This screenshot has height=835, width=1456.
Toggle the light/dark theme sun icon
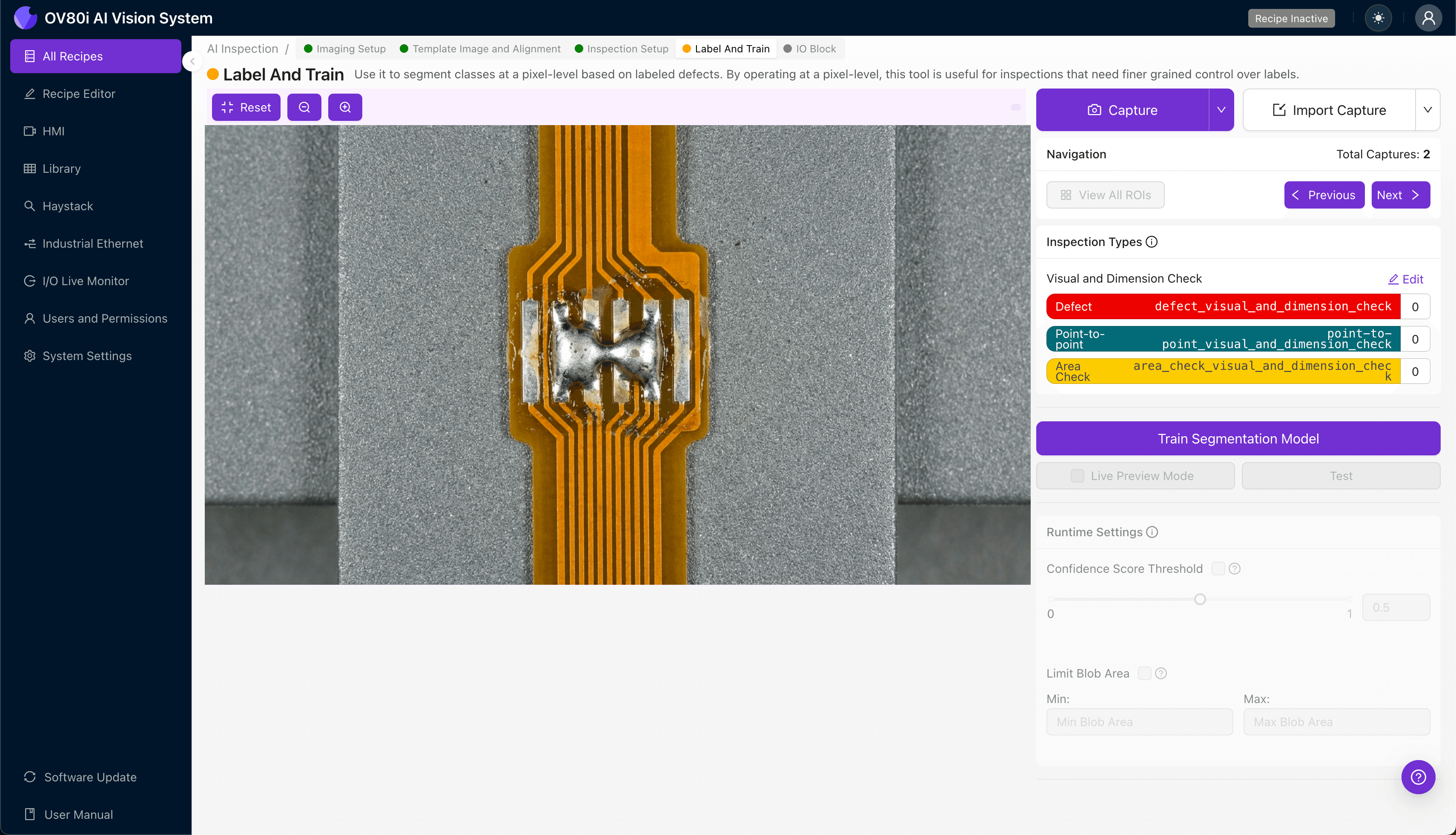point(1378,18)
